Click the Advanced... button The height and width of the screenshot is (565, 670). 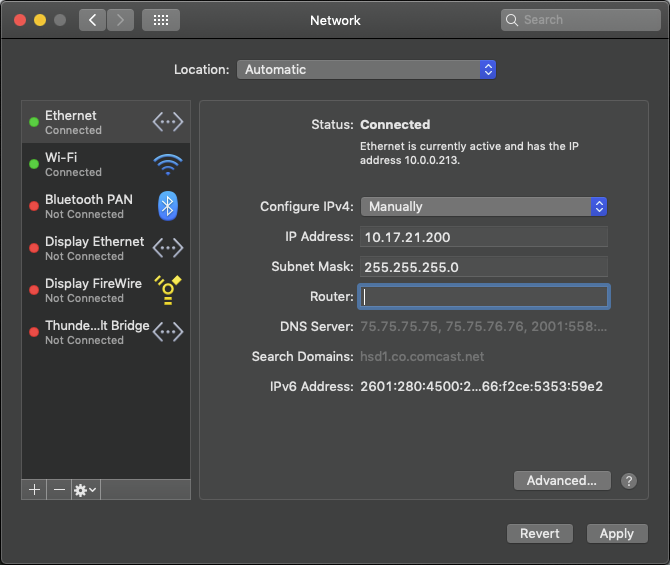point(561,481)
